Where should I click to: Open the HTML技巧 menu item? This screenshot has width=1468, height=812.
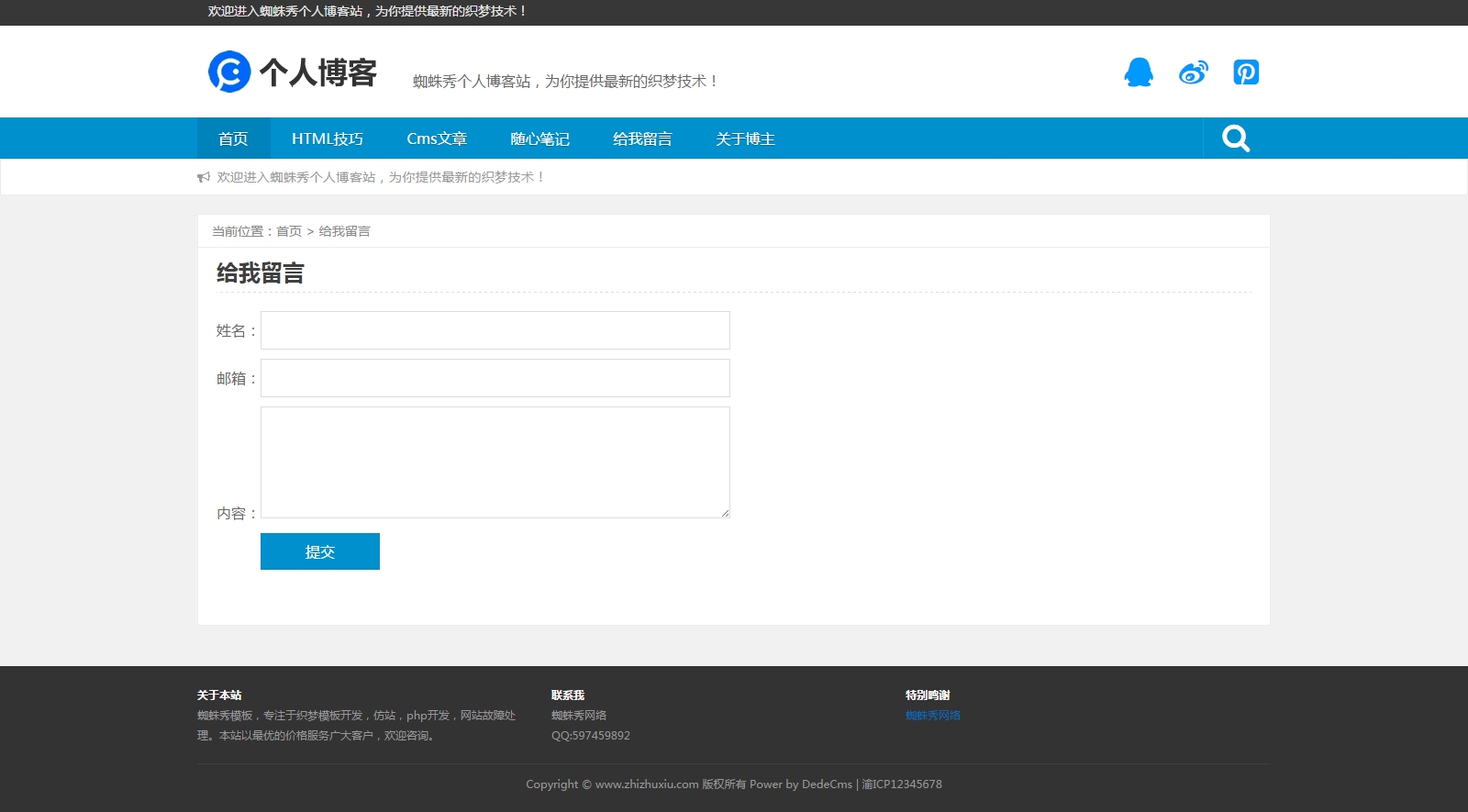(x=328, y=139)
